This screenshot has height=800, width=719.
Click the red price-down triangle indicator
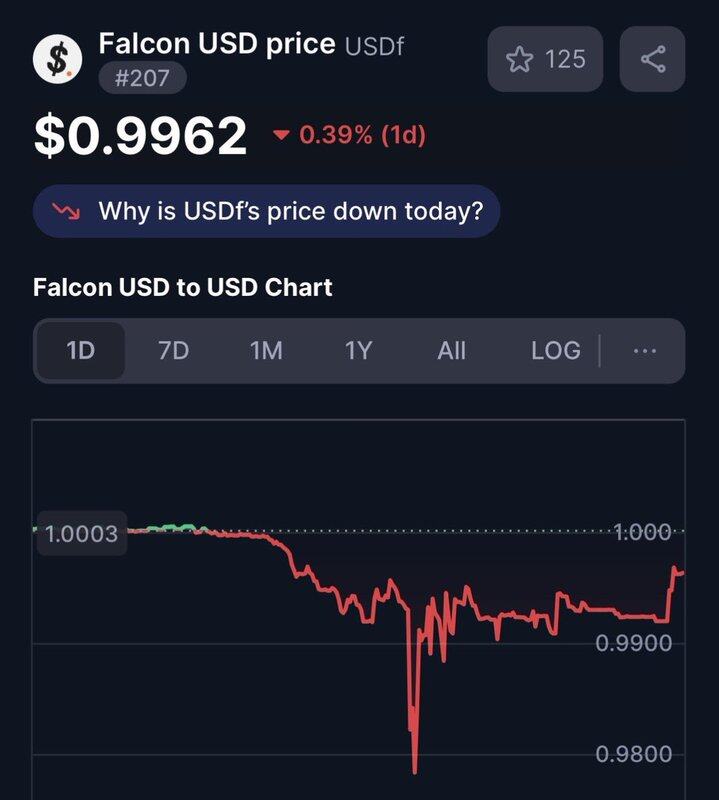pos(281,135)
